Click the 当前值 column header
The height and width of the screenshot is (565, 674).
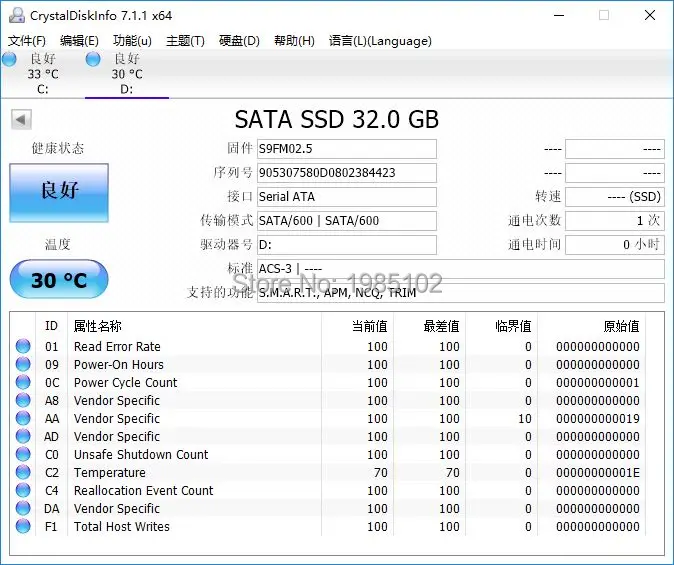(x=370, y=326)
